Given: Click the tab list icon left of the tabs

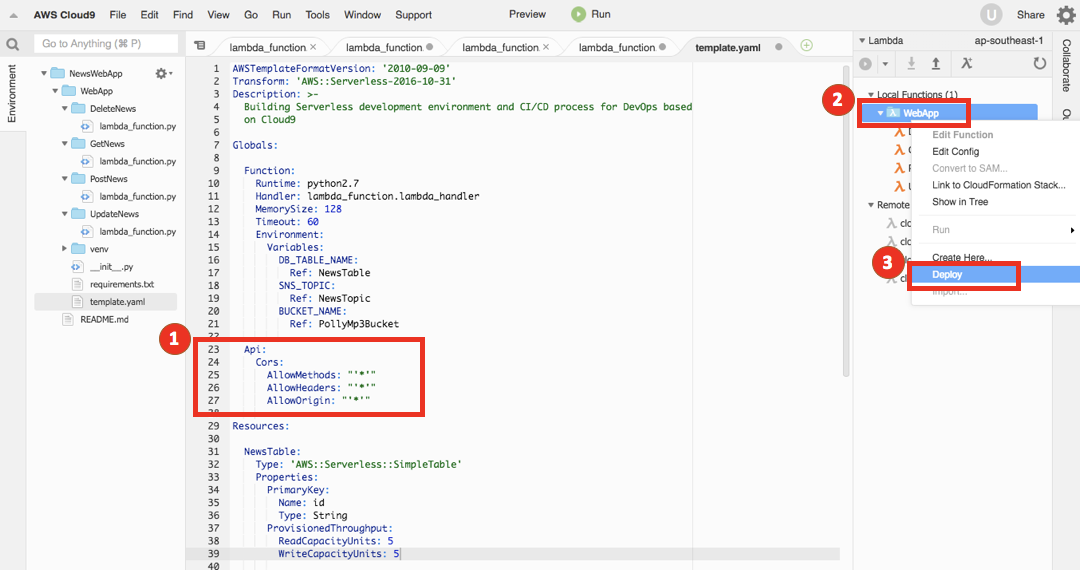Looking at the screenshot, I should [x=200, y=45].
